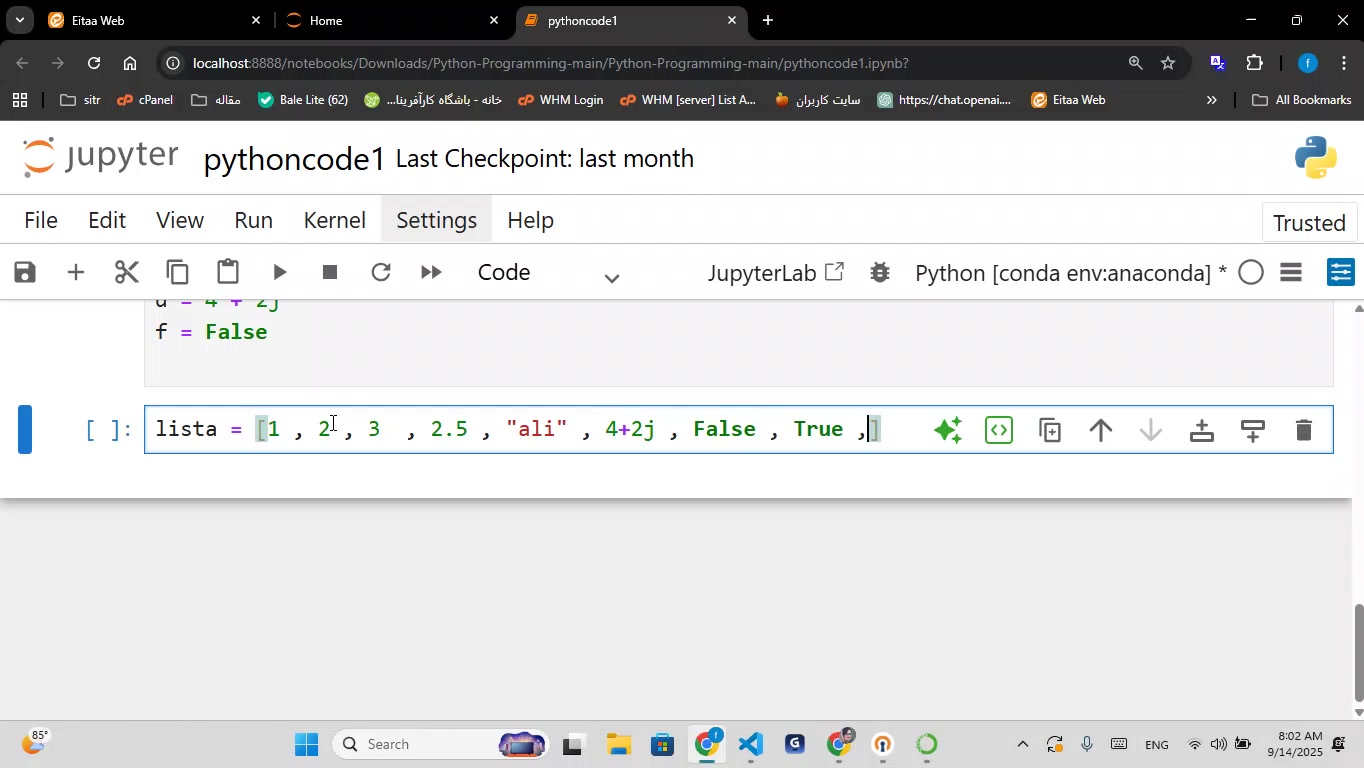Viewport: 1364px width, 768px height.
Task: Move the cell up with the arrow
Action: 1100,430
